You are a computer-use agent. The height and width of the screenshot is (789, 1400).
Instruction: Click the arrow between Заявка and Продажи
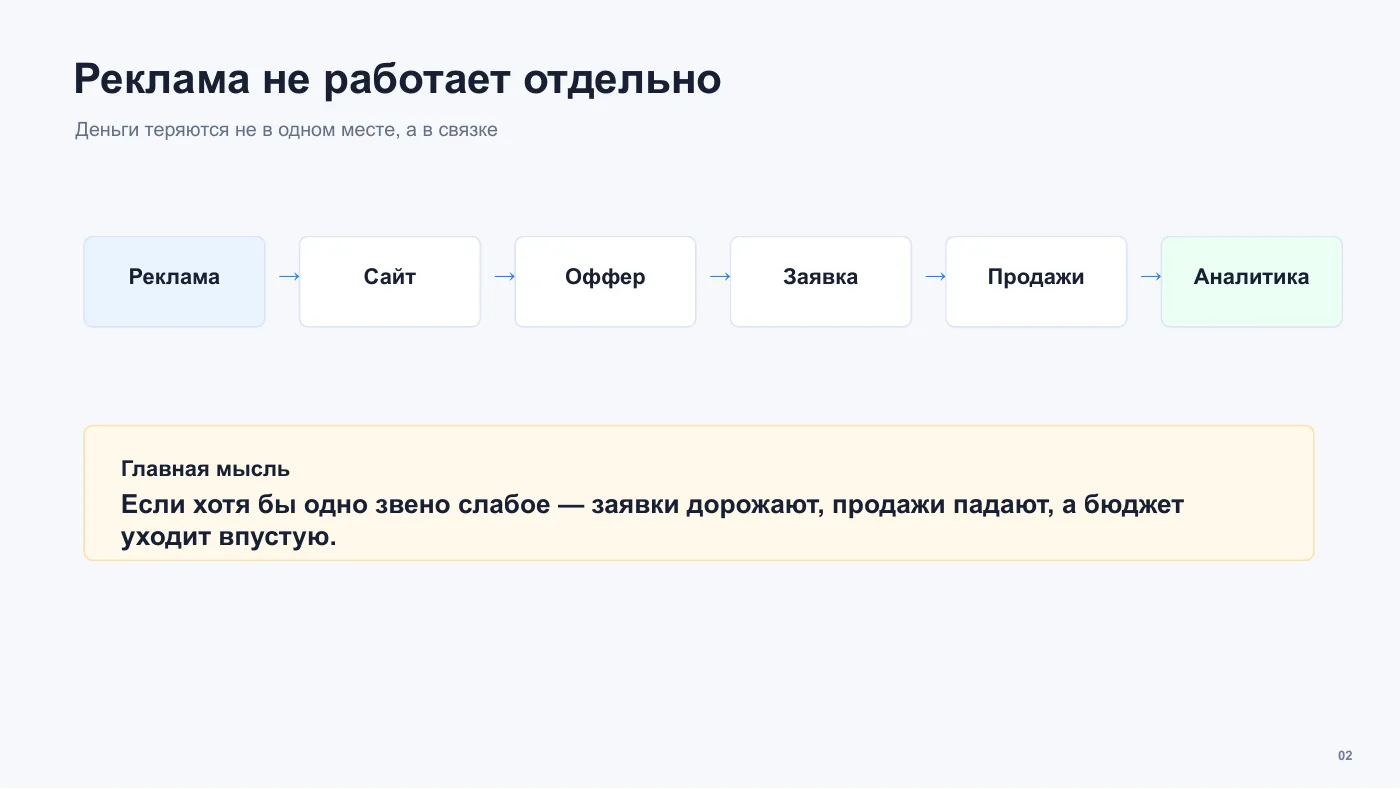tap(936, 277)
